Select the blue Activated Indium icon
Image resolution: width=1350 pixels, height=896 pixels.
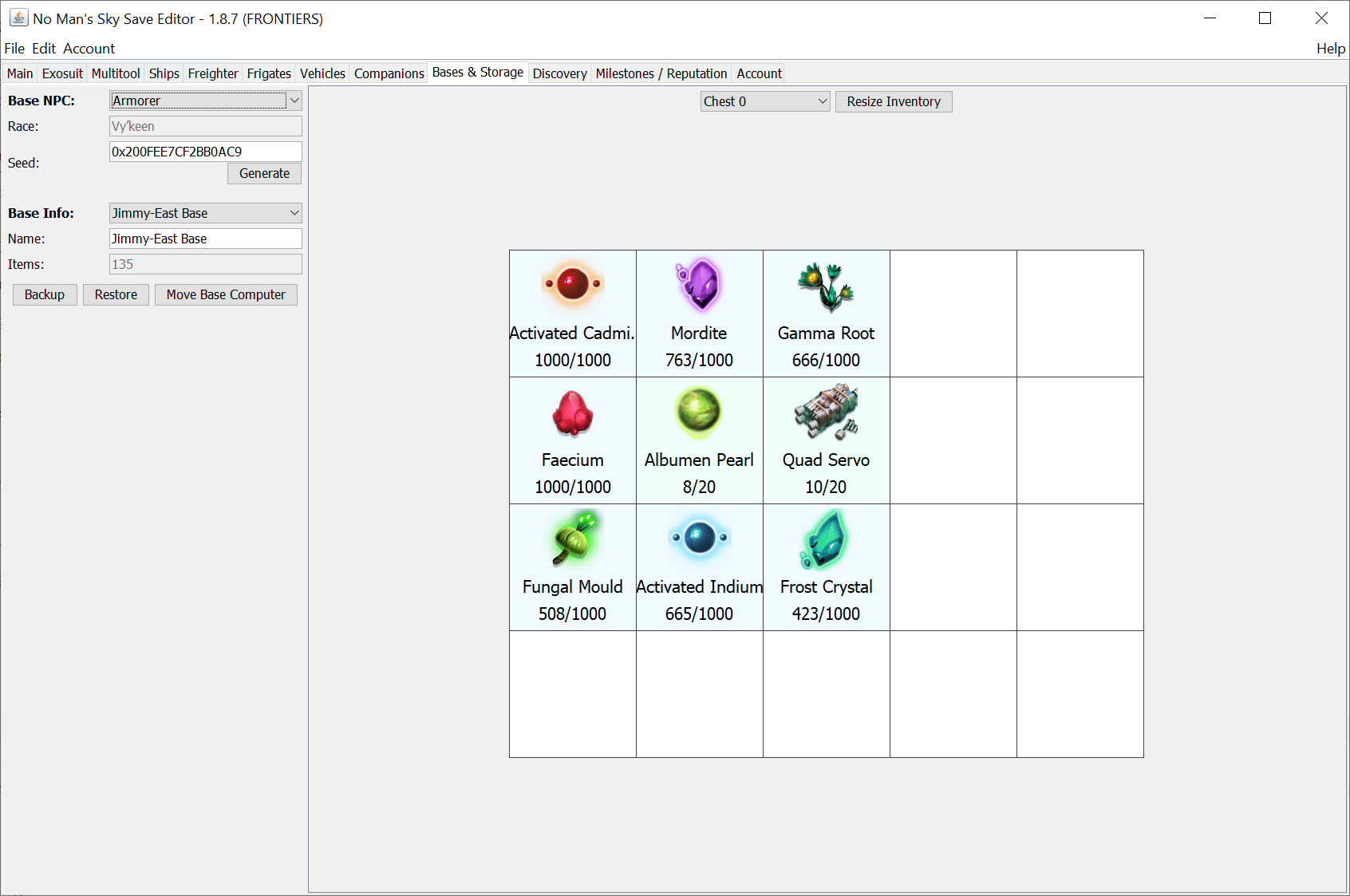pos(699,537)
